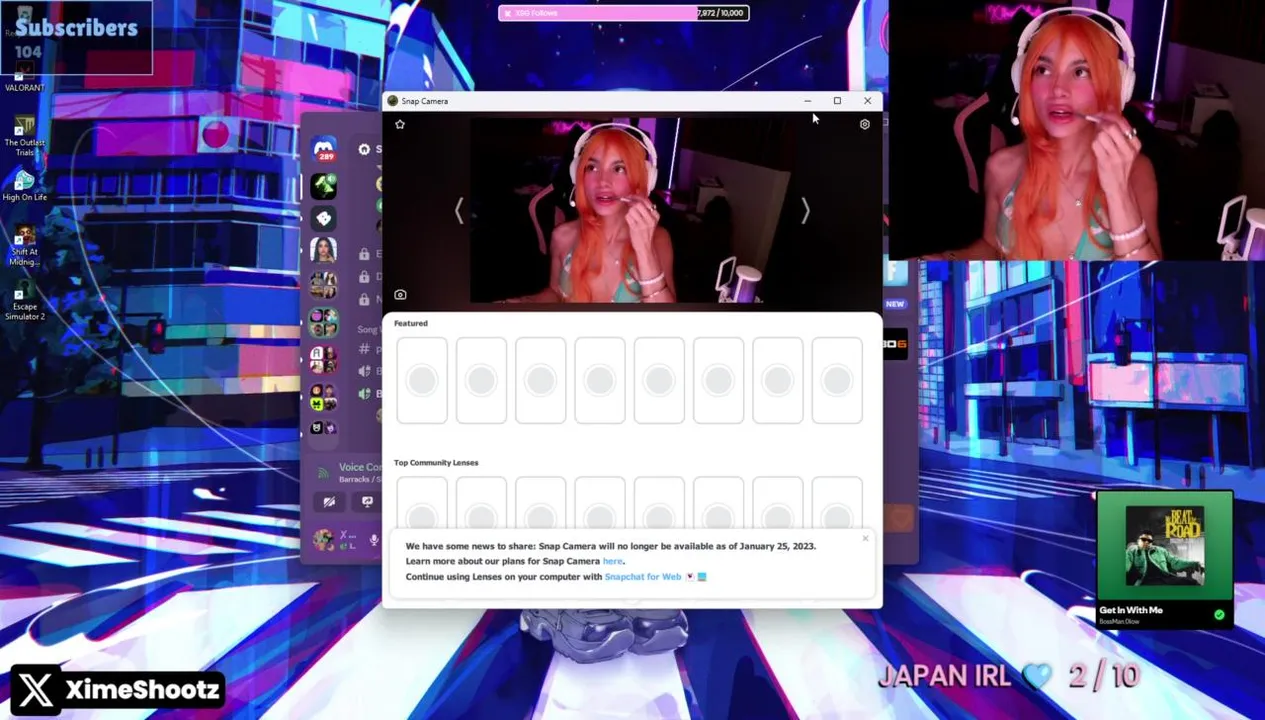Take a photo with the capture icon
1265x720 pixels.
(400, 295)
